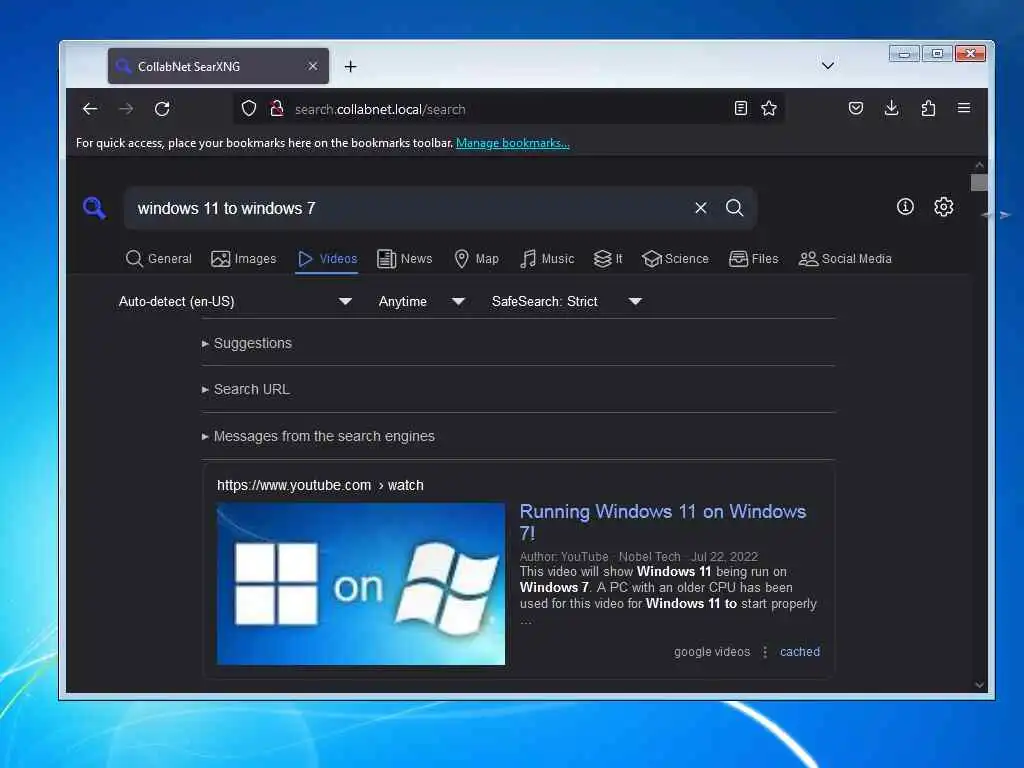Click the Manage bookmarks link
Image resolution: width=1024 pixels, height=768 pixels.
tap(513, 143)
